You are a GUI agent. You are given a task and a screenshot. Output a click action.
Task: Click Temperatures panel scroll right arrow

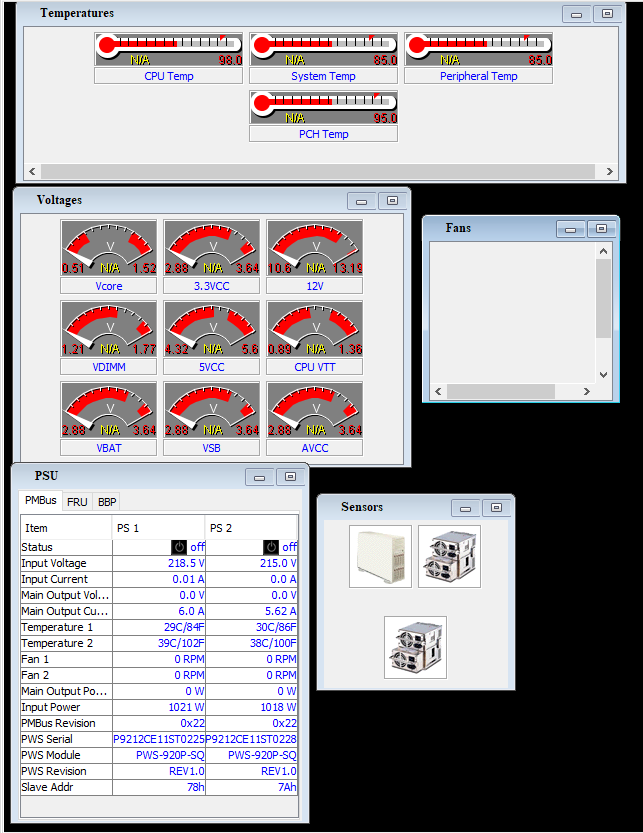[610, 171]
